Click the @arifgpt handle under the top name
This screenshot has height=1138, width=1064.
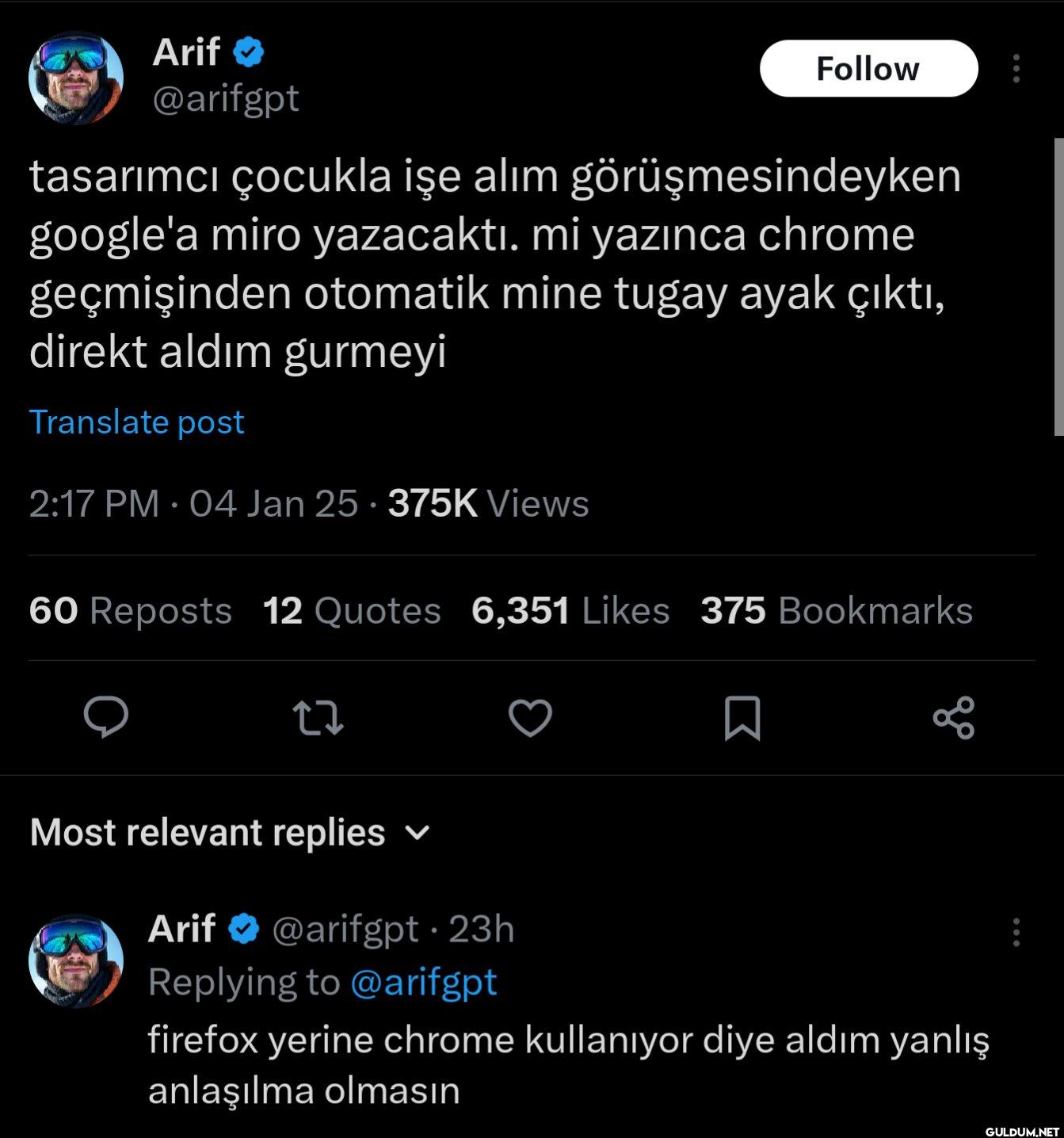226,99
